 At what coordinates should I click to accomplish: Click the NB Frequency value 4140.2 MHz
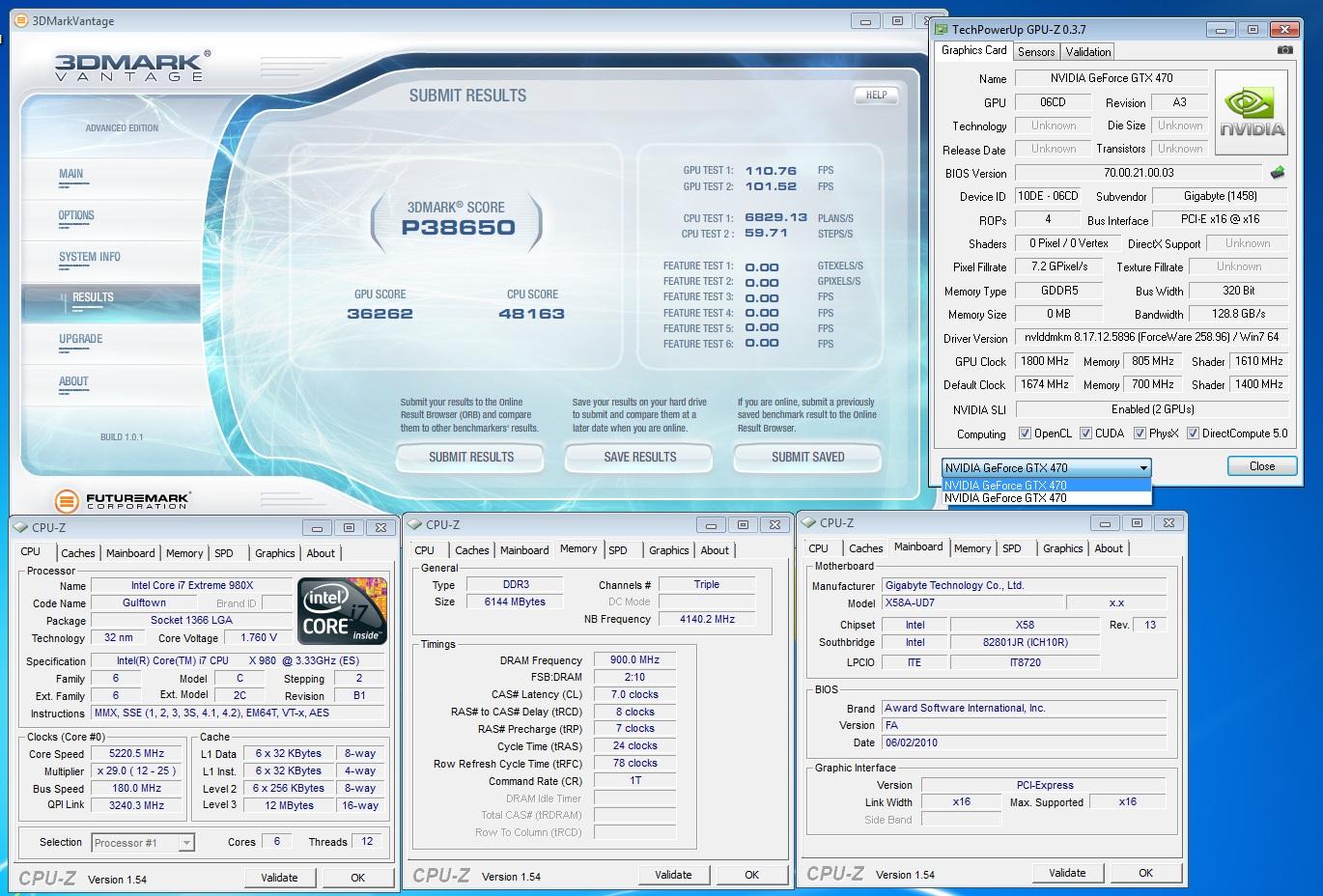click(x=707, y=619)
